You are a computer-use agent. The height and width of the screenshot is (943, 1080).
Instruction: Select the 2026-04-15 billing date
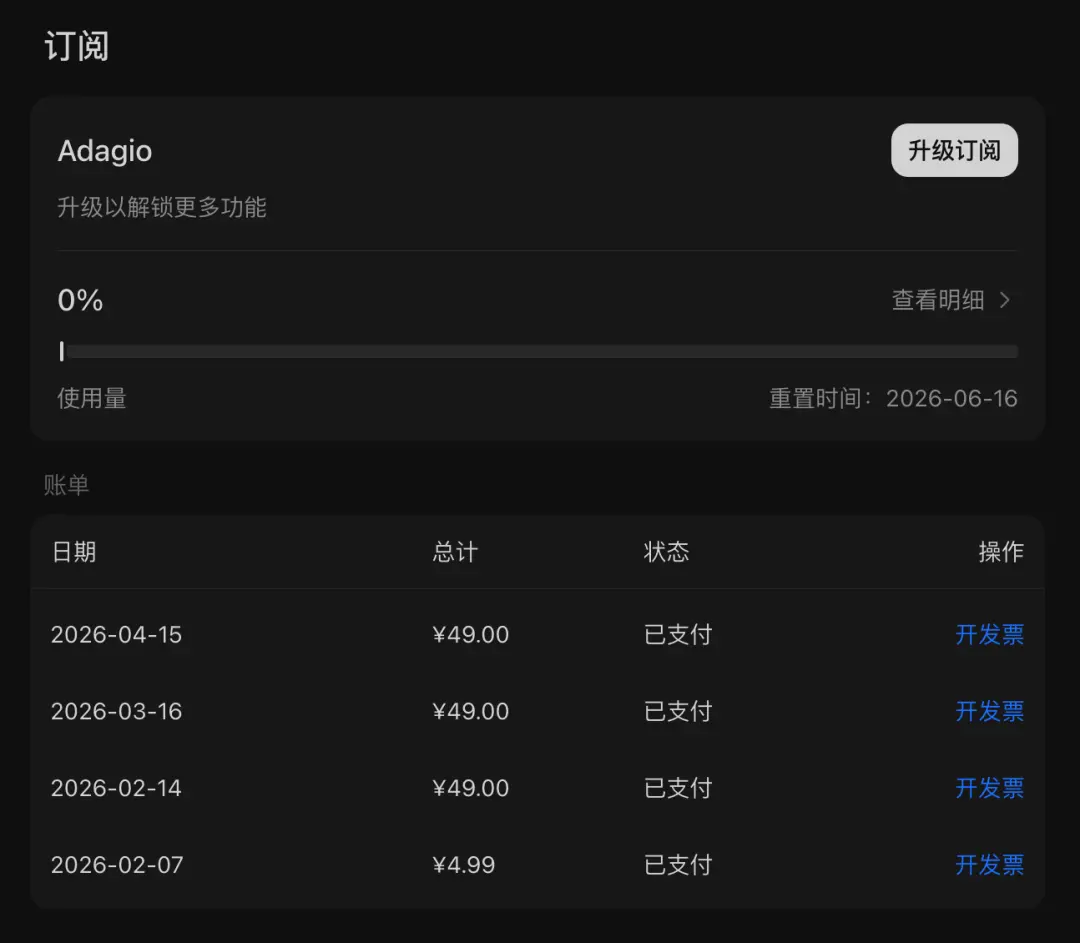[x=116, y=634]
